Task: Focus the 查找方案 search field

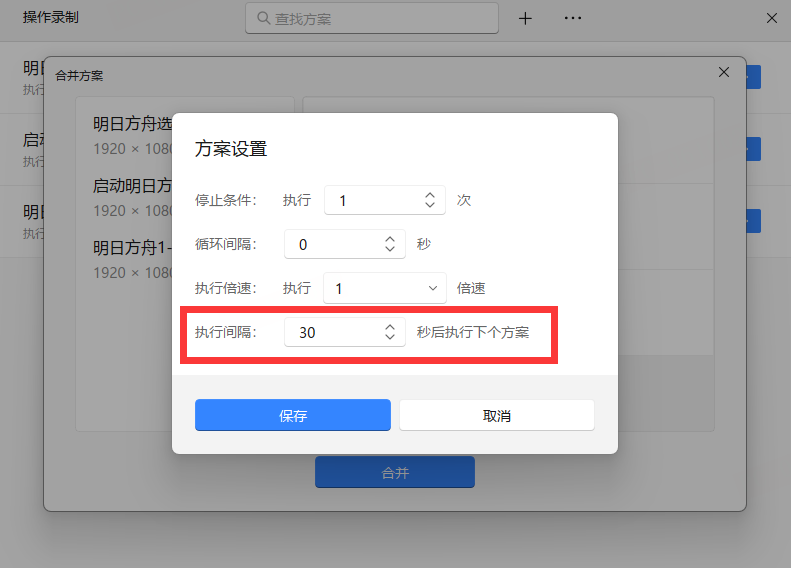Action: pos(380,18)
